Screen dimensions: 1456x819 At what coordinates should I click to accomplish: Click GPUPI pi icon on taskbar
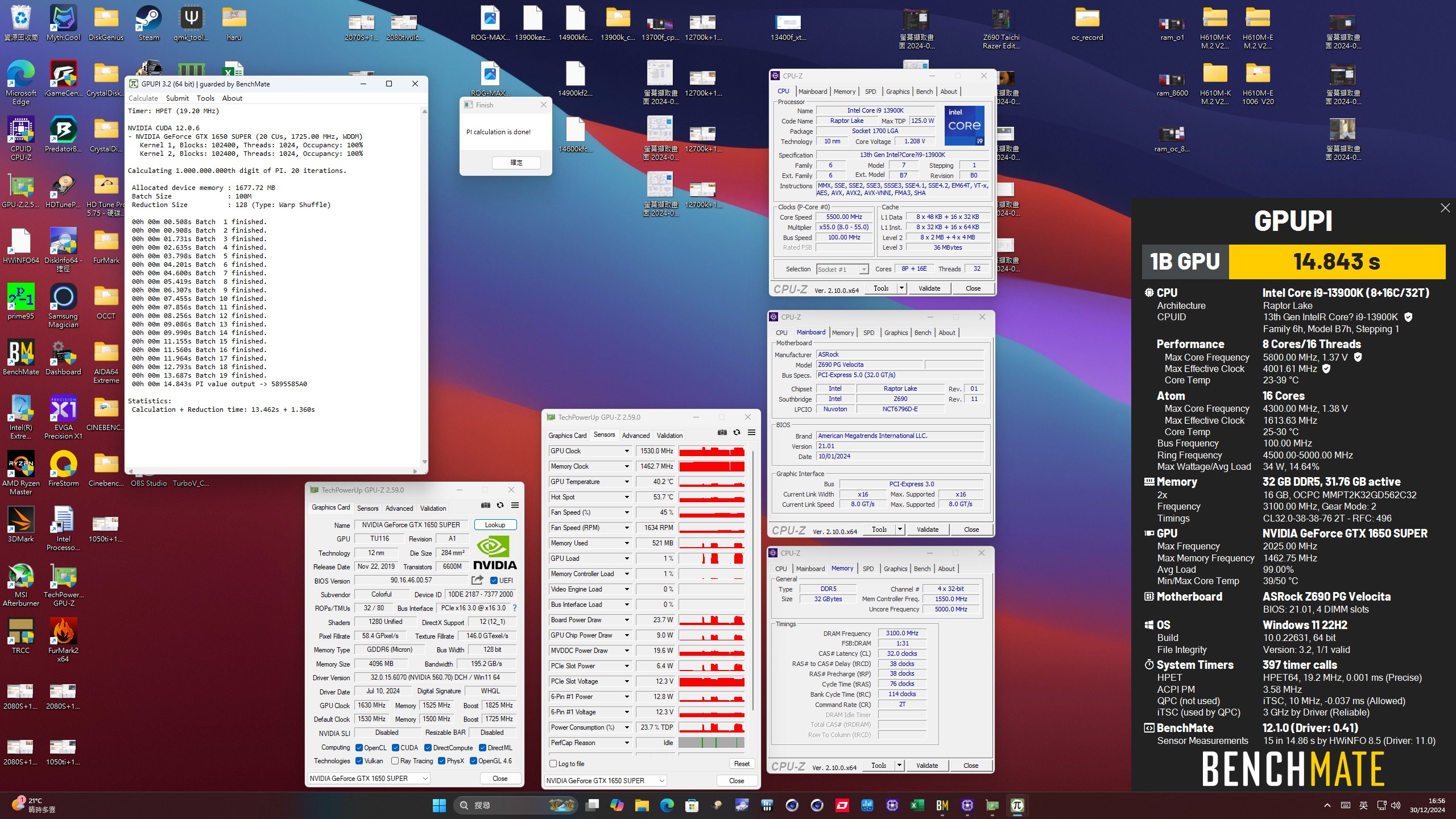1017,805
